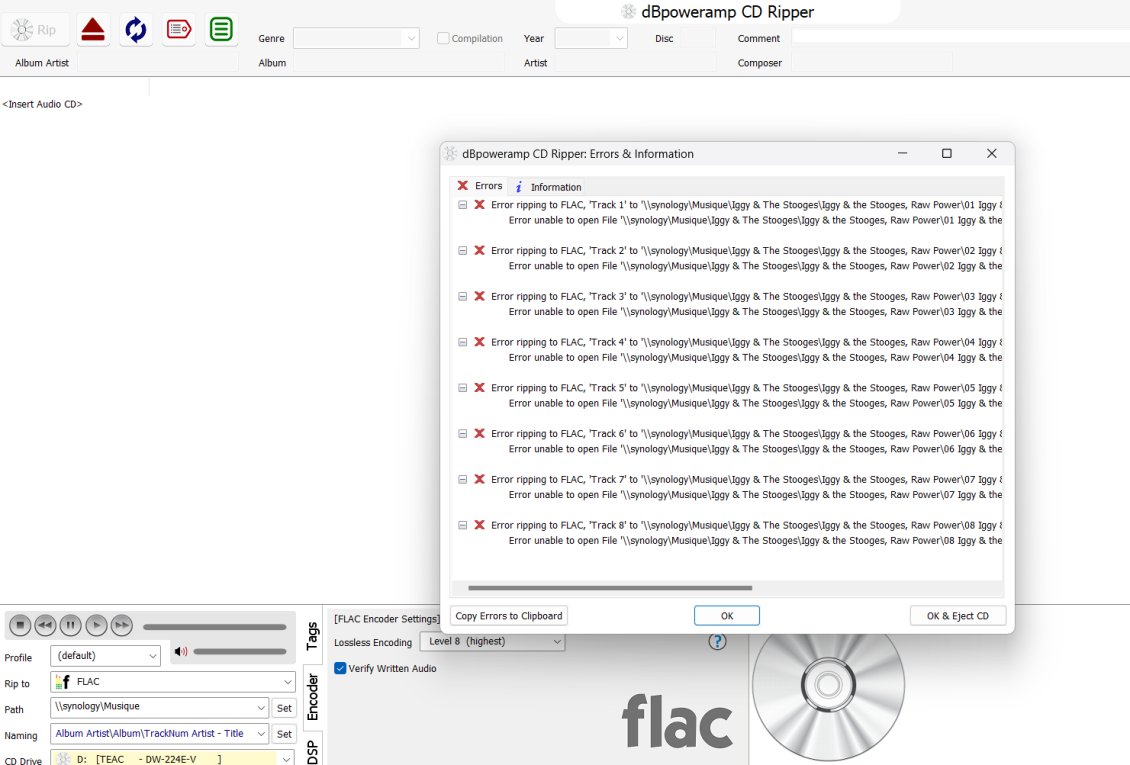Click the red Eject CD icon
This screenshot has height=765, width=1130.
(93, 30)
